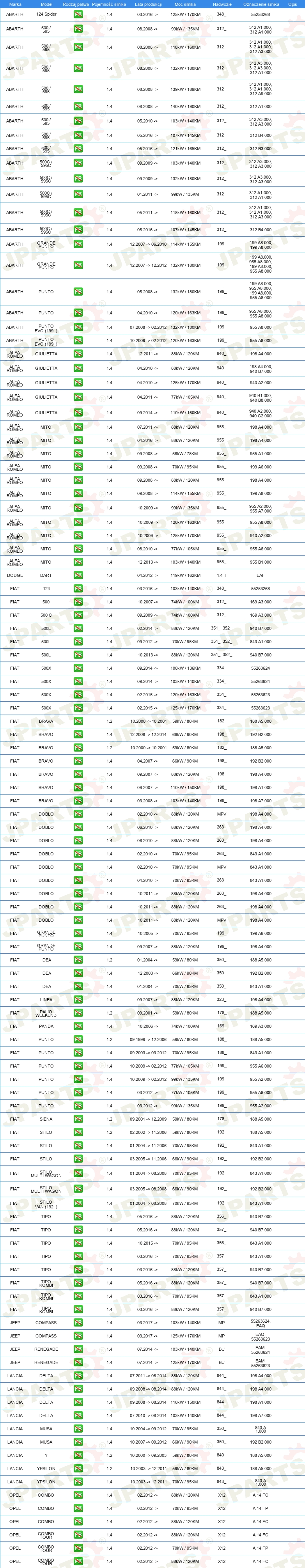The image size is (305, 1568).
Task: Click fuel icon in Lancia Musa 66kW / 90KM row
Action: click(78, 1442)
